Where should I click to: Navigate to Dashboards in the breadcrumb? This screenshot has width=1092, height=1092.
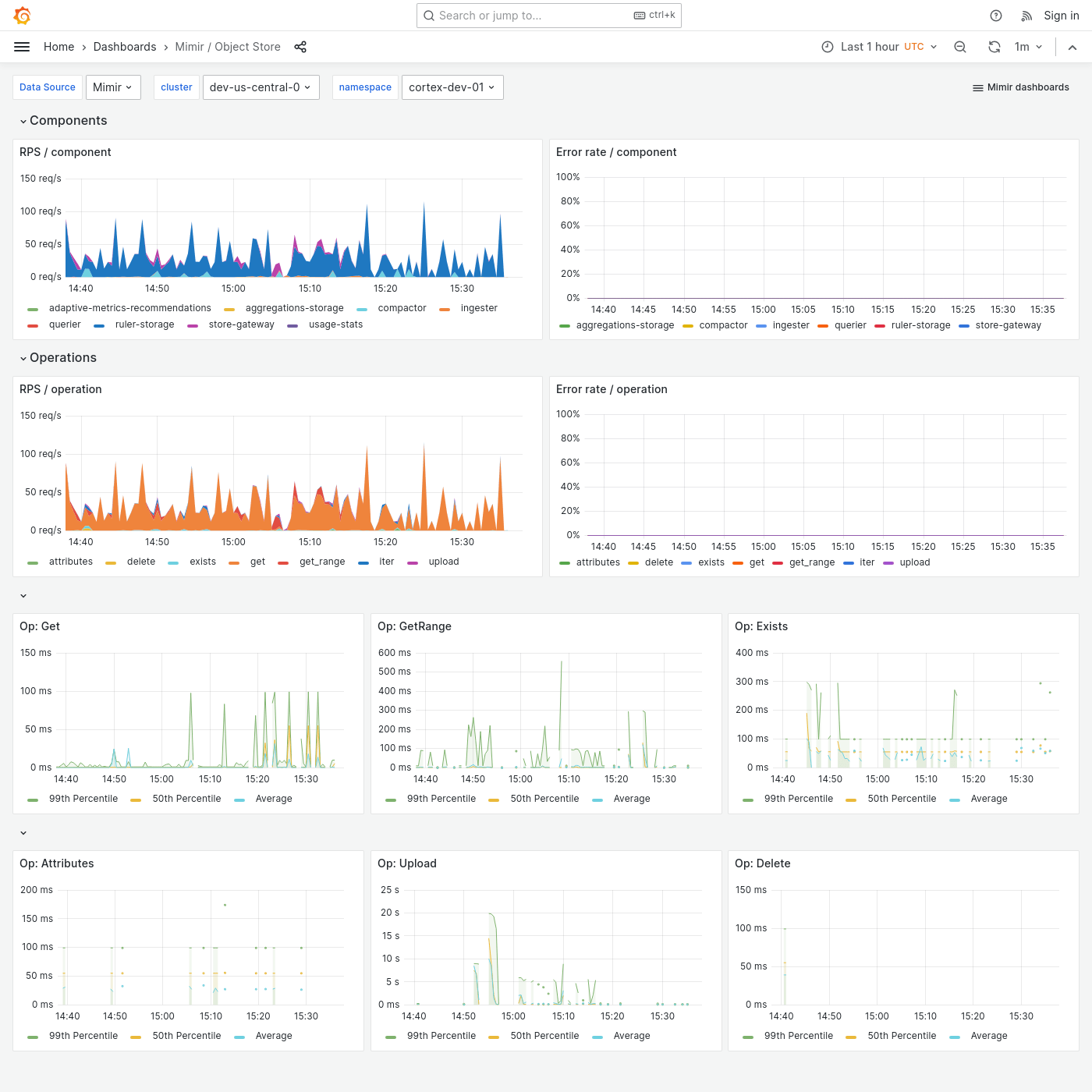(x=125, y=47)
